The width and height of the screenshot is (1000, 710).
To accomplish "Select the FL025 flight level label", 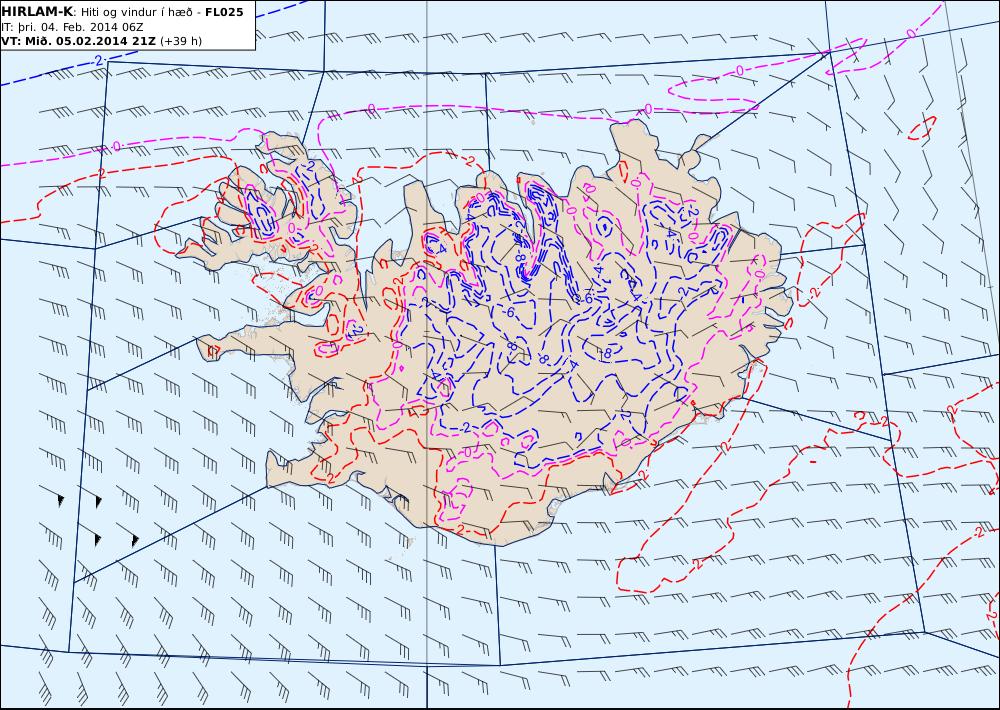I will coord(224,12).
